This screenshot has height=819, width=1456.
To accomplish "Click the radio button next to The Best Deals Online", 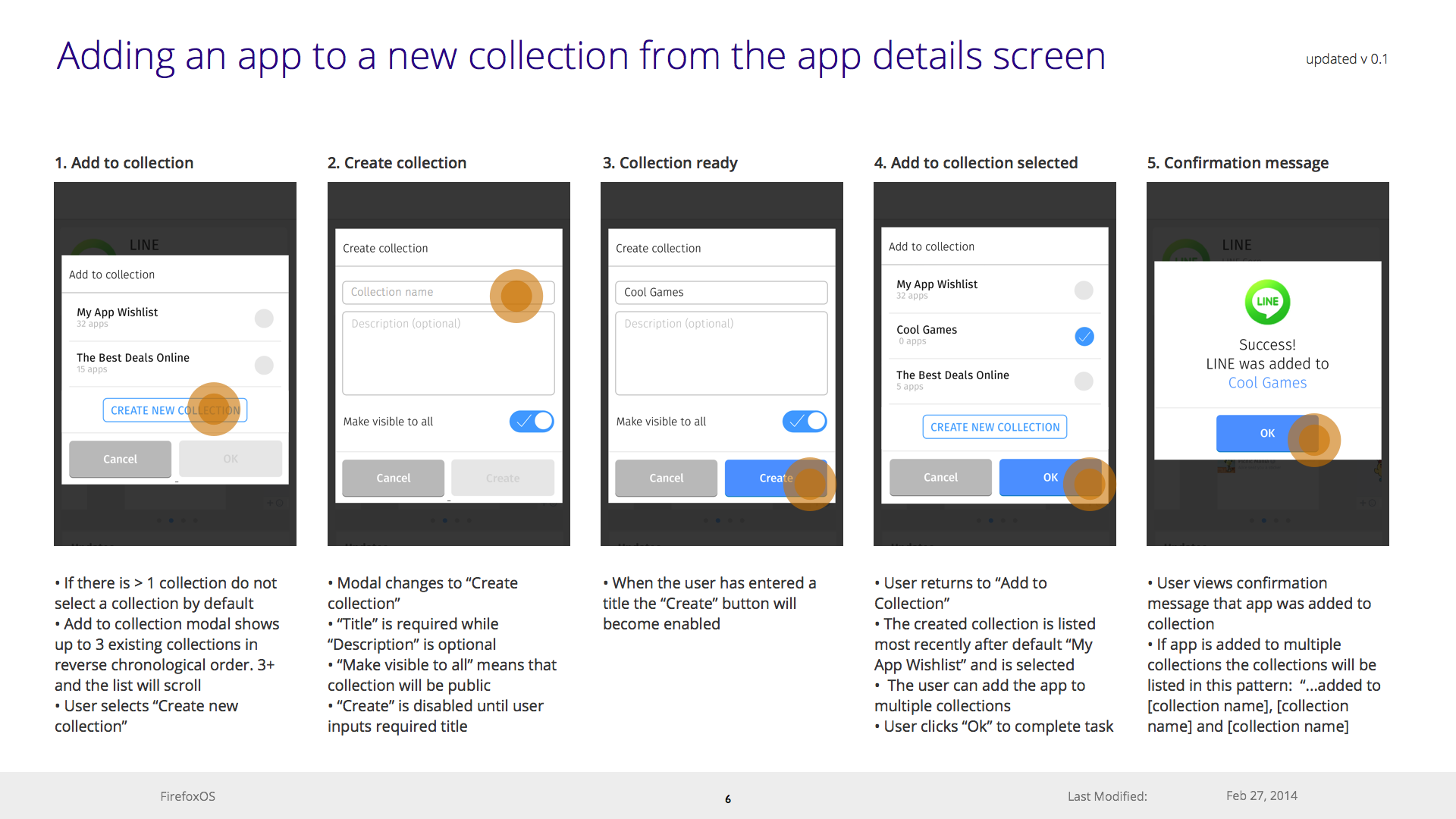I will pyautogui.click(x=264, y=362).
